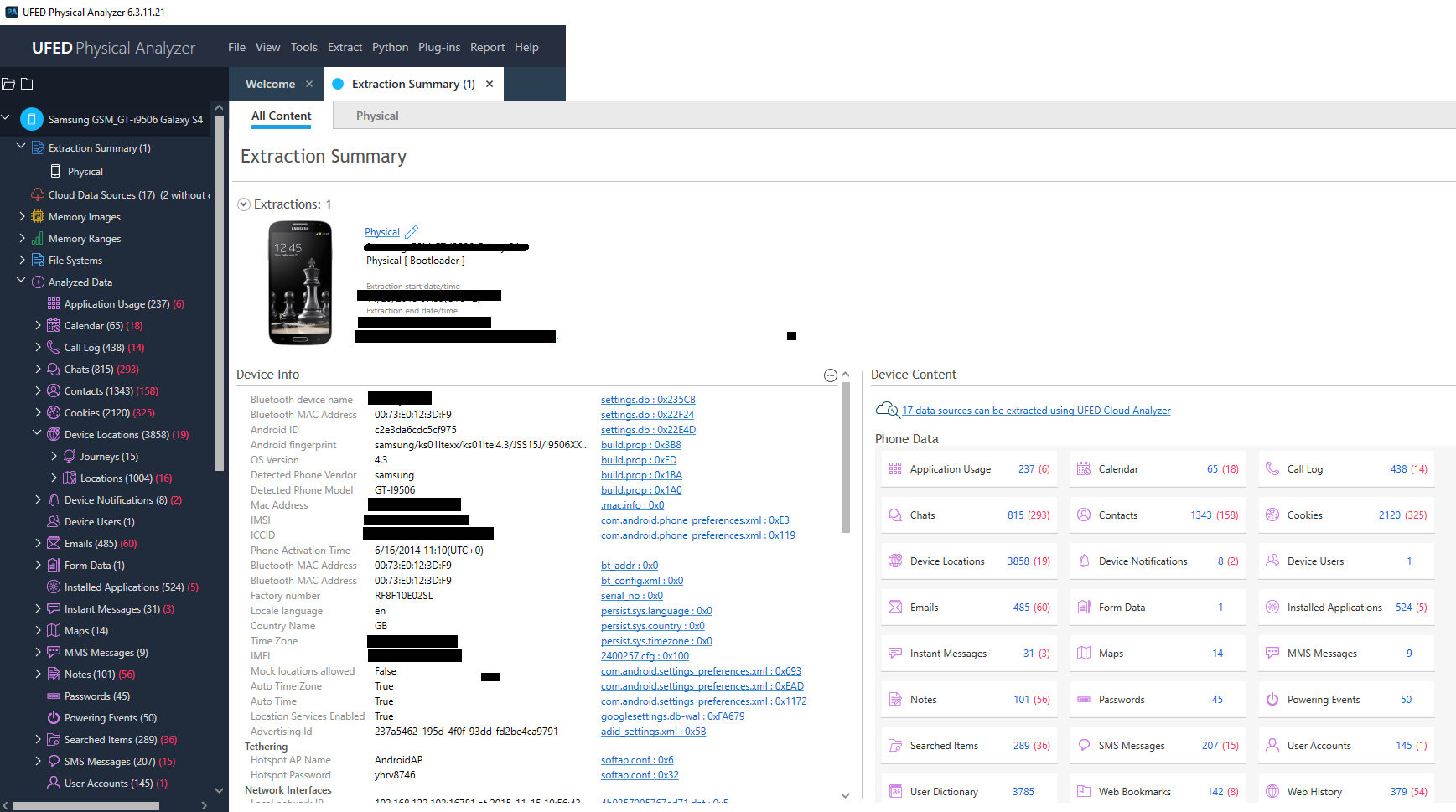Open the User Accounts card in Phone Data
The width and height of the screenshot is (1456, 812).
pyautogui.click(x=1346, y=746)
